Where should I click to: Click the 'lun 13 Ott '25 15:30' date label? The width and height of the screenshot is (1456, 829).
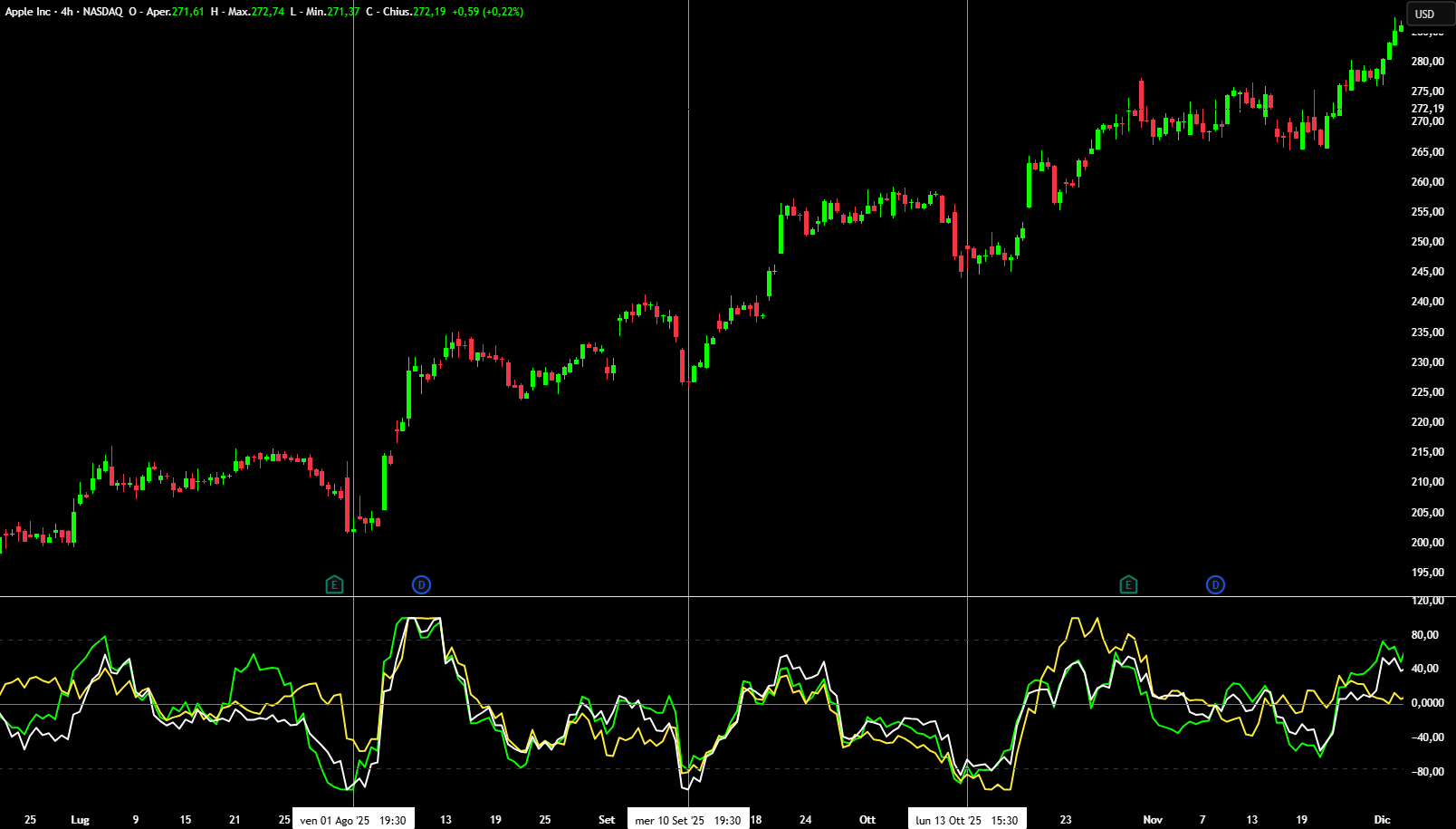(x=967, y=820)
